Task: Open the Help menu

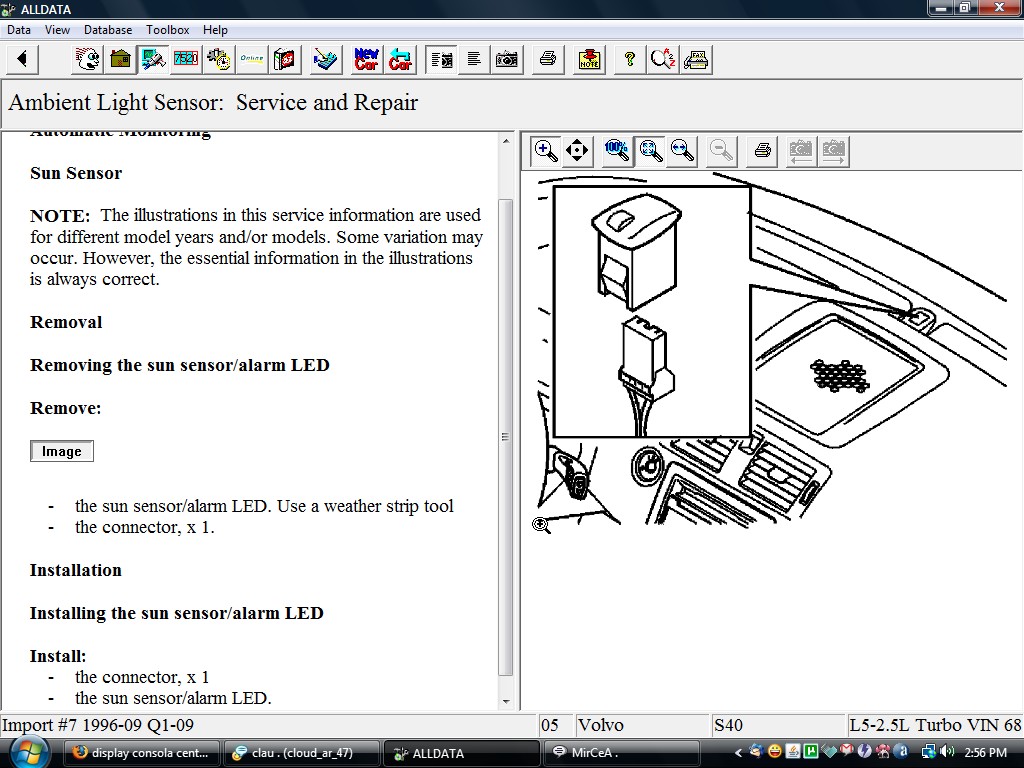Action: tap(215, 30)
